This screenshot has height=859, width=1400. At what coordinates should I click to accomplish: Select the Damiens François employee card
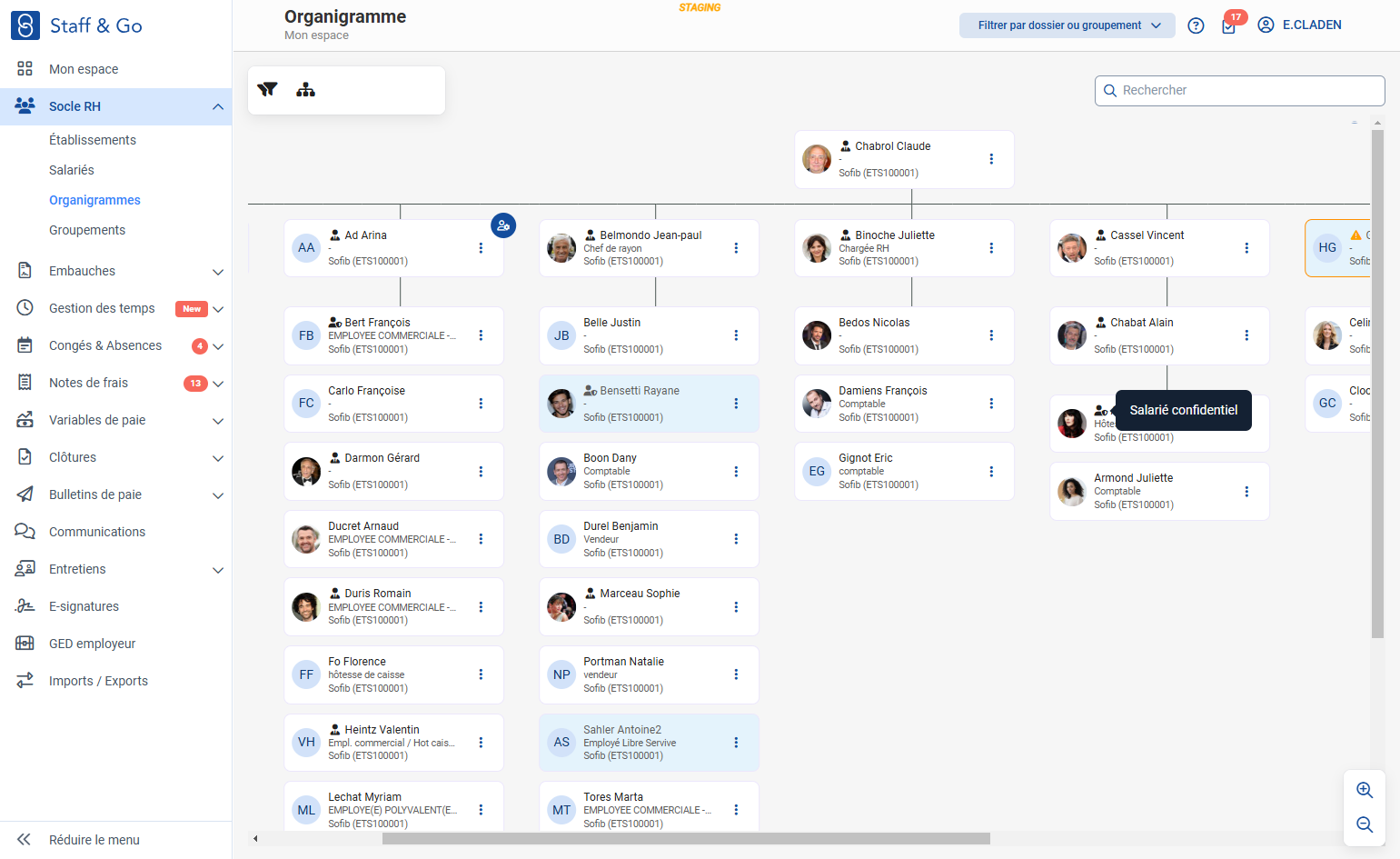point(904,404)
